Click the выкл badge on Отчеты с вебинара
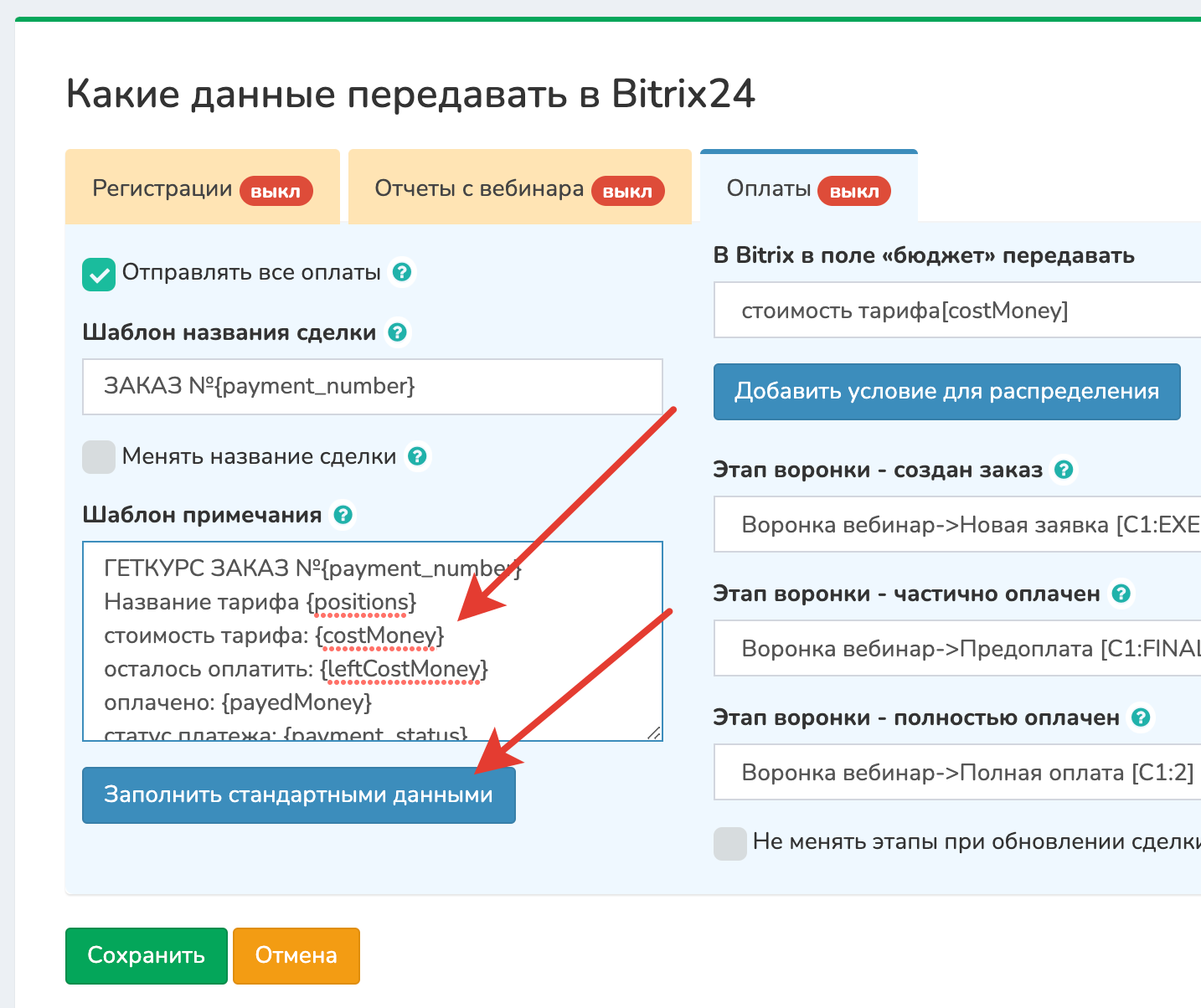1201x1008 pixels. coord(628,191)
